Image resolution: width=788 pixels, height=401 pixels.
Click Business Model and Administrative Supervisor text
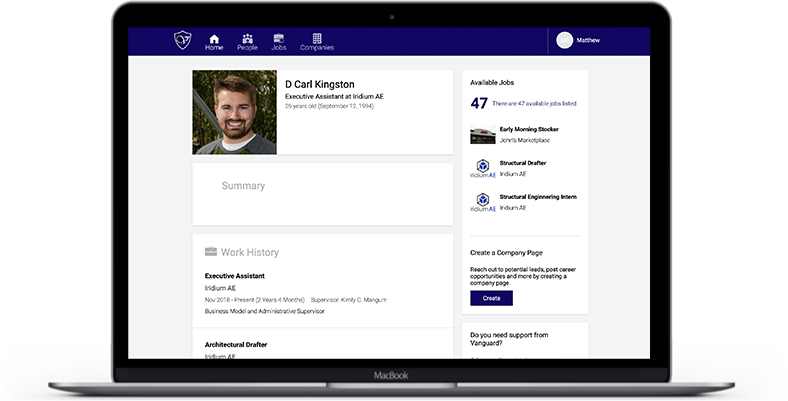click(x=264, y=312)
